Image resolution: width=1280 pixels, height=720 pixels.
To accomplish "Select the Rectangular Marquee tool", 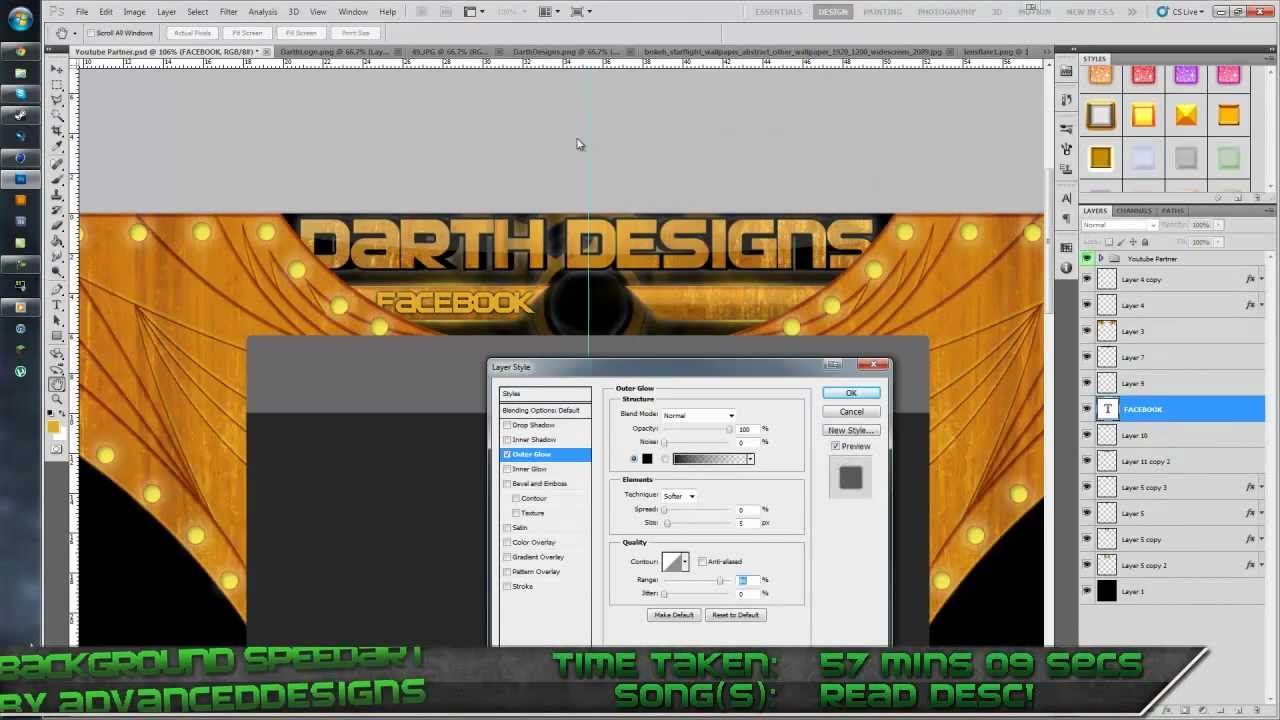I will pyautogui.click(x=57, y=86).
